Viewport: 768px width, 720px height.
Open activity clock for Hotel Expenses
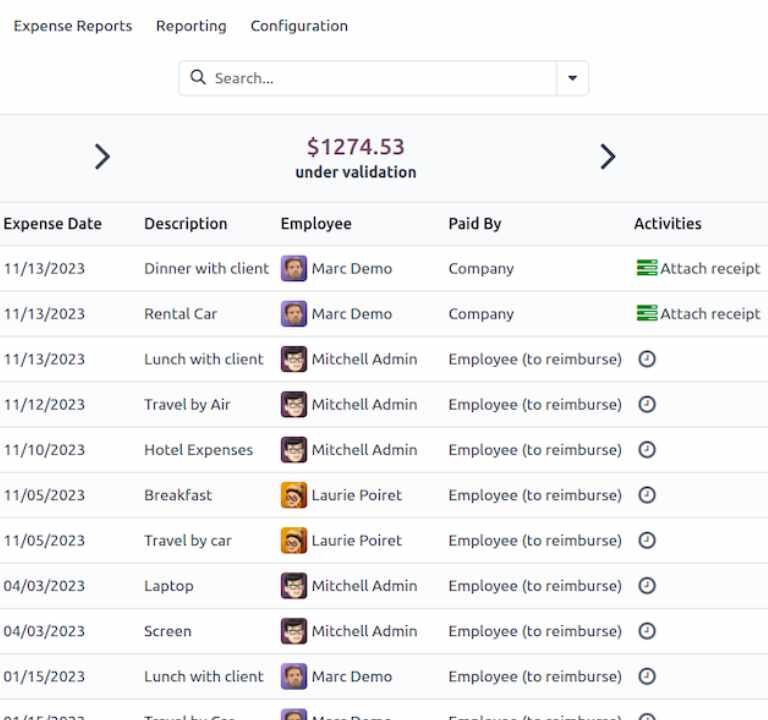pos(646,450)
